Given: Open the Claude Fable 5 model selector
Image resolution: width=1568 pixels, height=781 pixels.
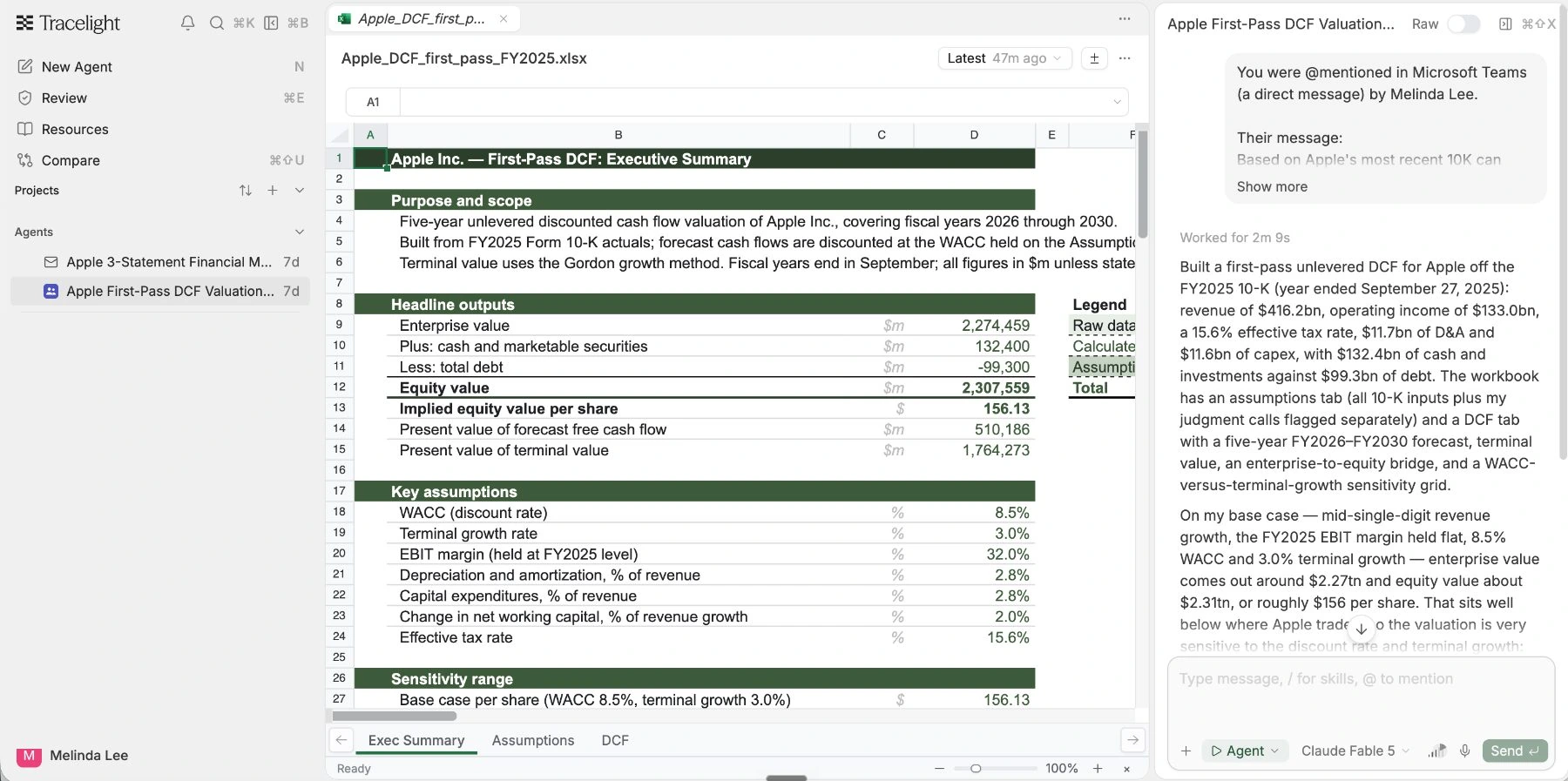Looking at the screenshot, I should [1355, 751].
